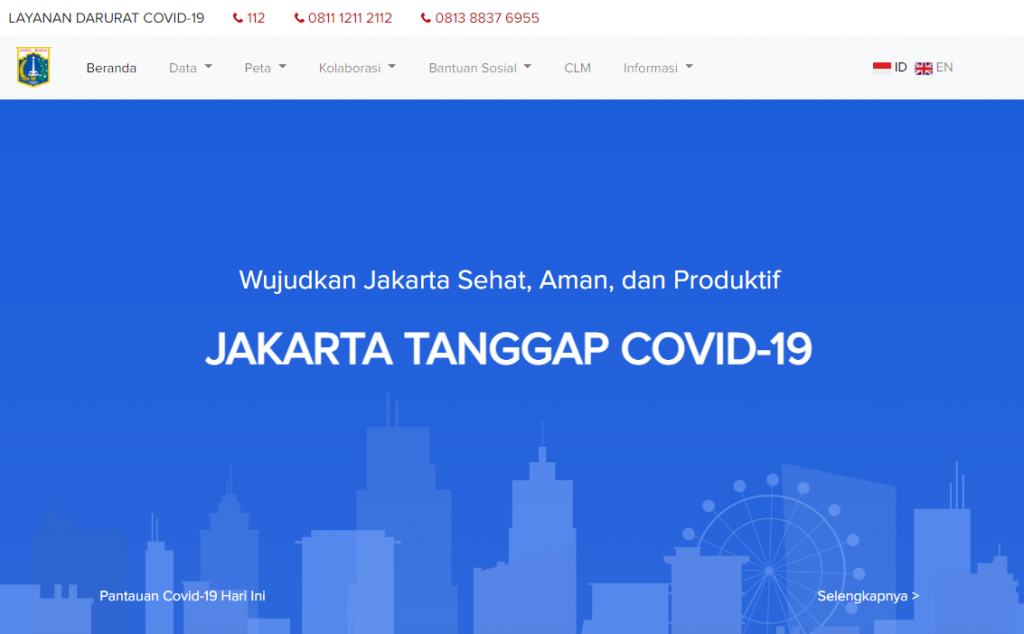
Task: Call hotline 0813 8837 6955
Action: (x=487, y=18)
